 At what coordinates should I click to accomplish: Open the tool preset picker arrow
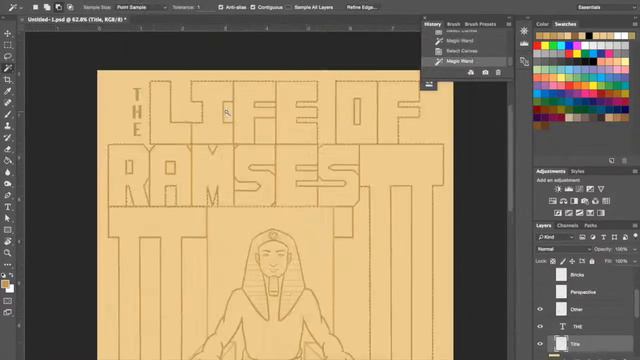point(21,8)
